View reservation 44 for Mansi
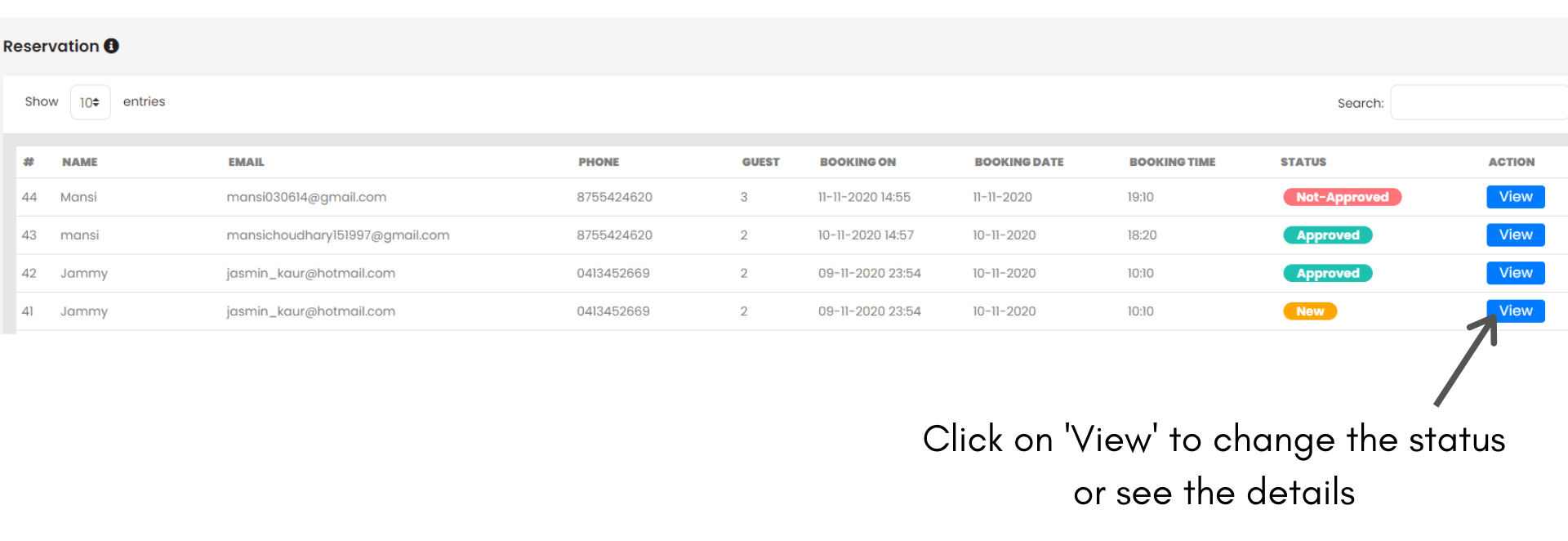 tap(1515, 197)
